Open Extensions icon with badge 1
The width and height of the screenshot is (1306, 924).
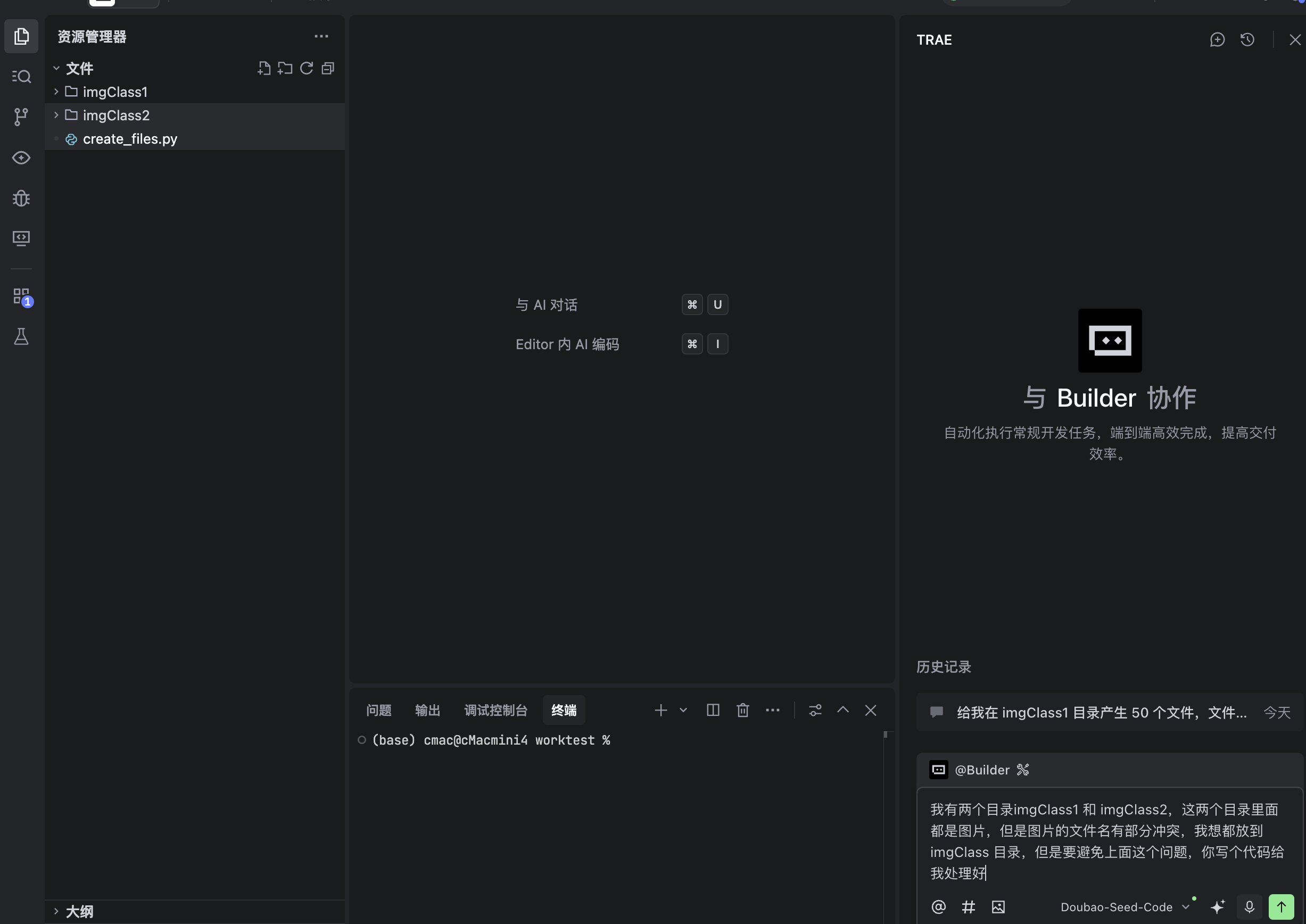[21, 296]
